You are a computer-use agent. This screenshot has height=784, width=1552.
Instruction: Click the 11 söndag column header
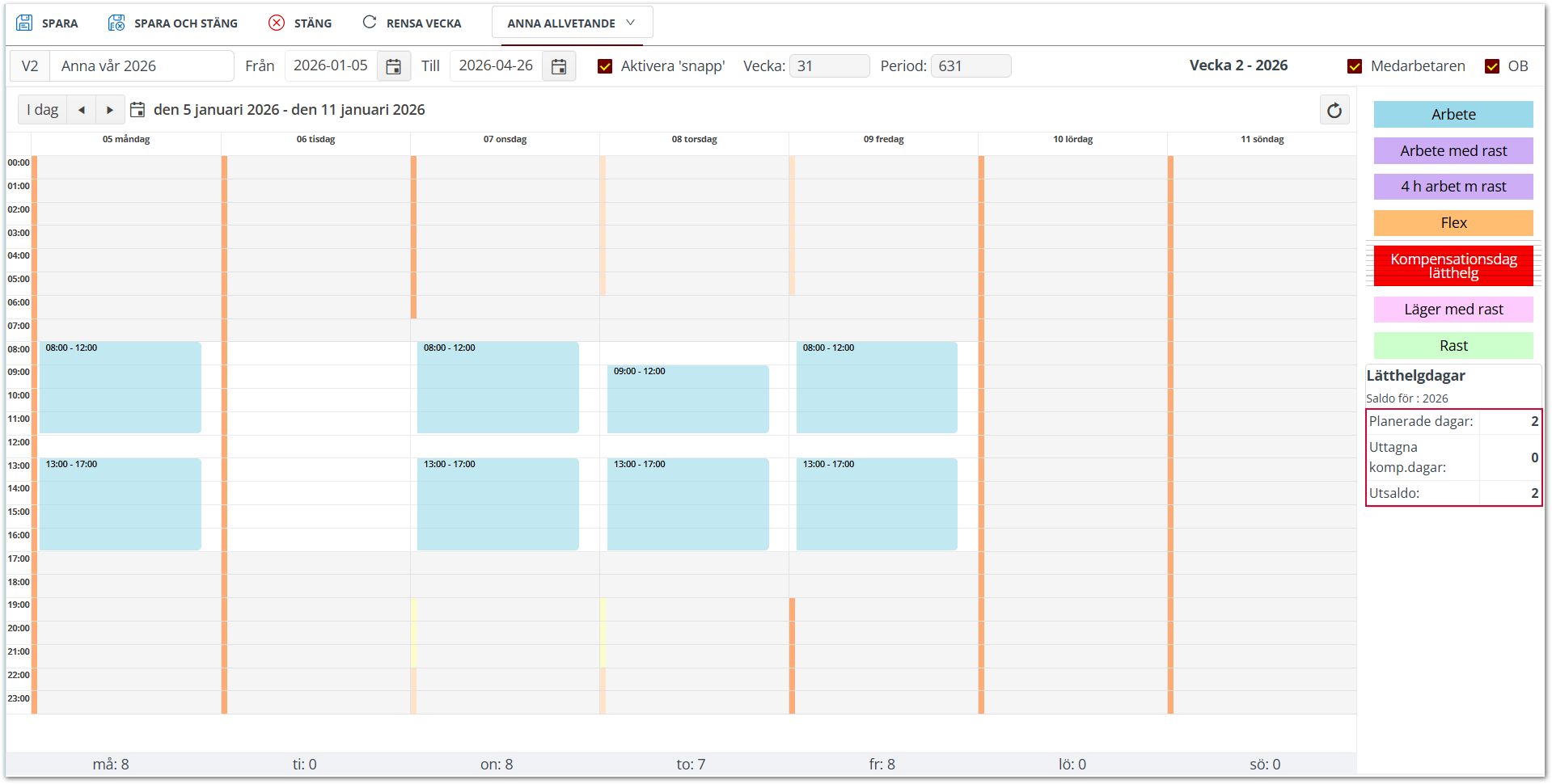[1262, 140]
